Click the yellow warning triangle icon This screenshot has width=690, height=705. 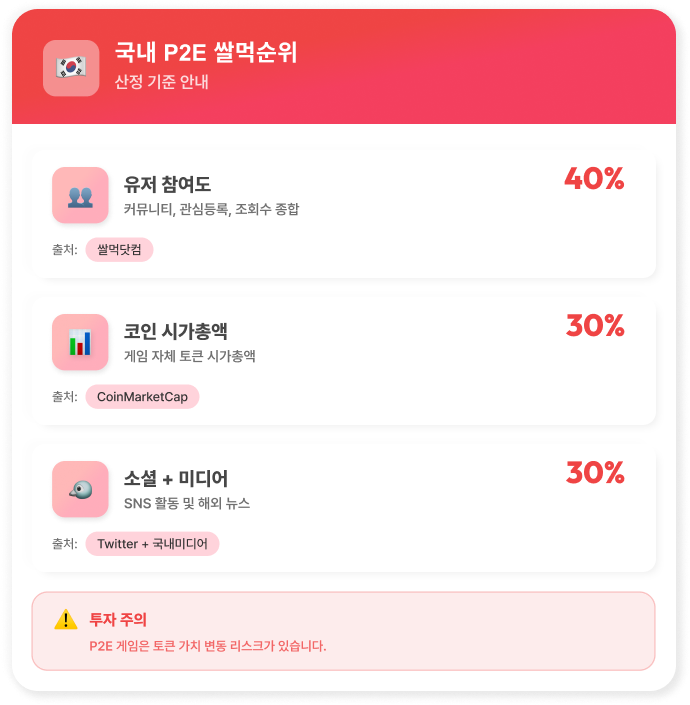coord(66,620)
